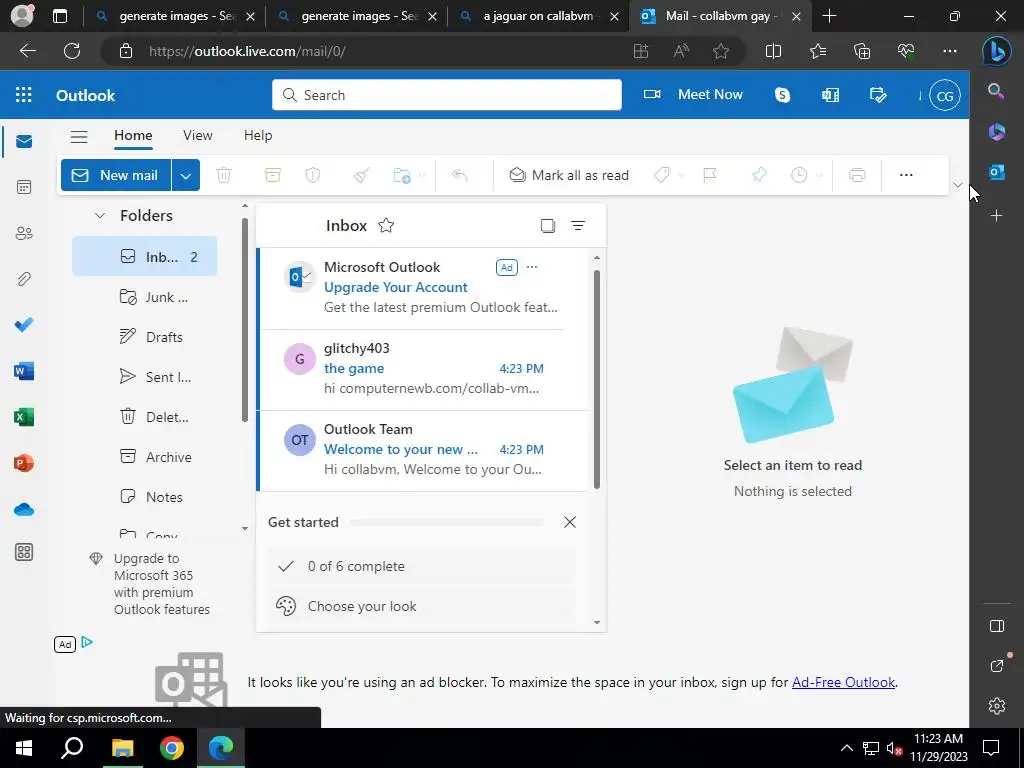1024x768 pixels.
Task: Switch to 'a jaguar on callabvm' tab
Action: pos(539,16)
